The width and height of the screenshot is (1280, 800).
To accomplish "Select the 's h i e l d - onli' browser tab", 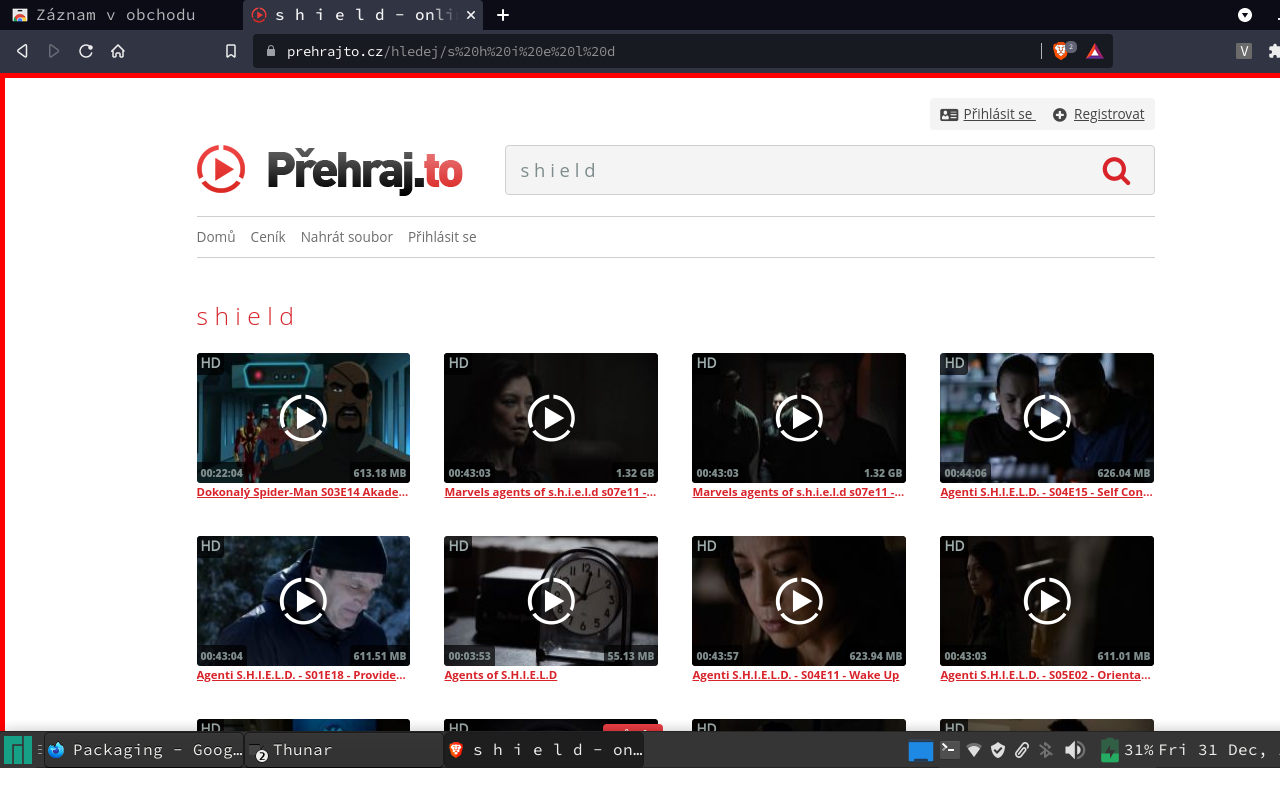I will 364,15.
